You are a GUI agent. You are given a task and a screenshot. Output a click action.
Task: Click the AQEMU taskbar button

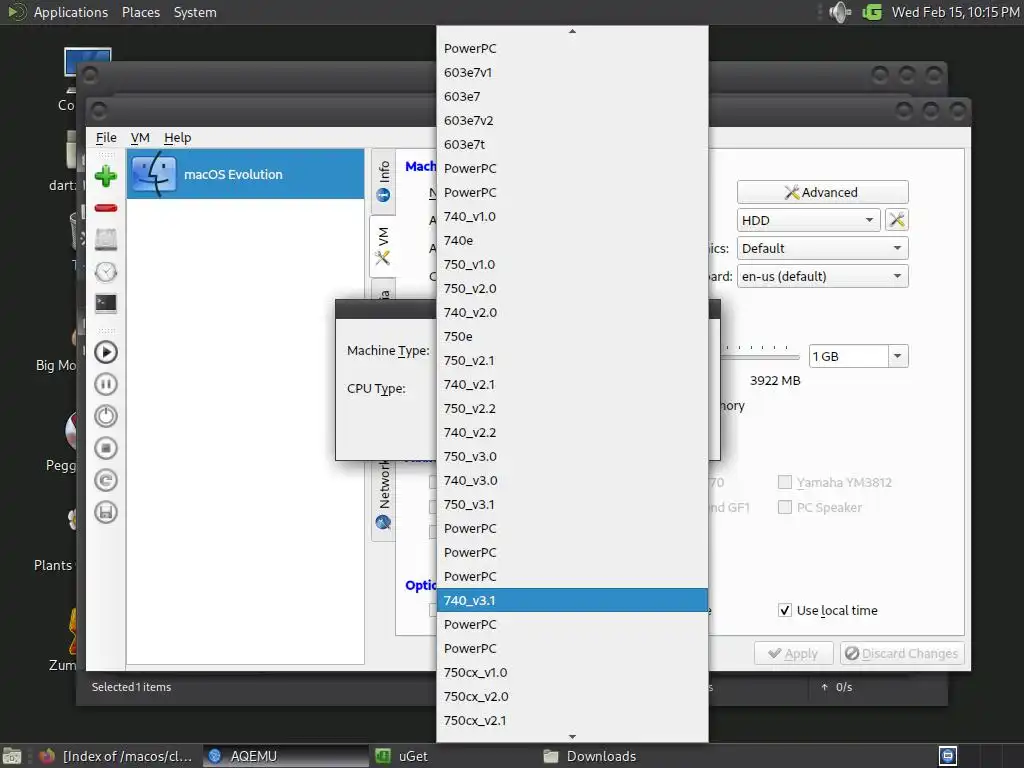[x=286, y=756]
